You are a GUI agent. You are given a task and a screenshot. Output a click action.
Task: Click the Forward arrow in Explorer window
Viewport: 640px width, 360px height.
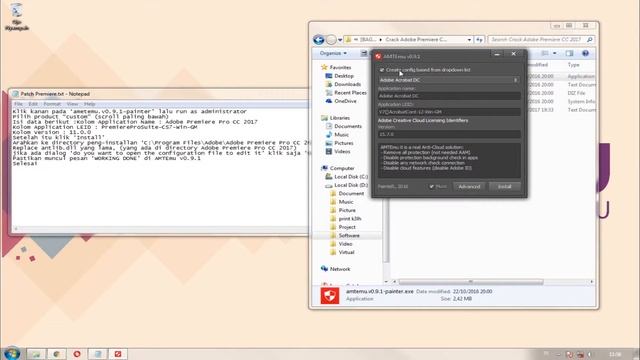coord(331,40)
